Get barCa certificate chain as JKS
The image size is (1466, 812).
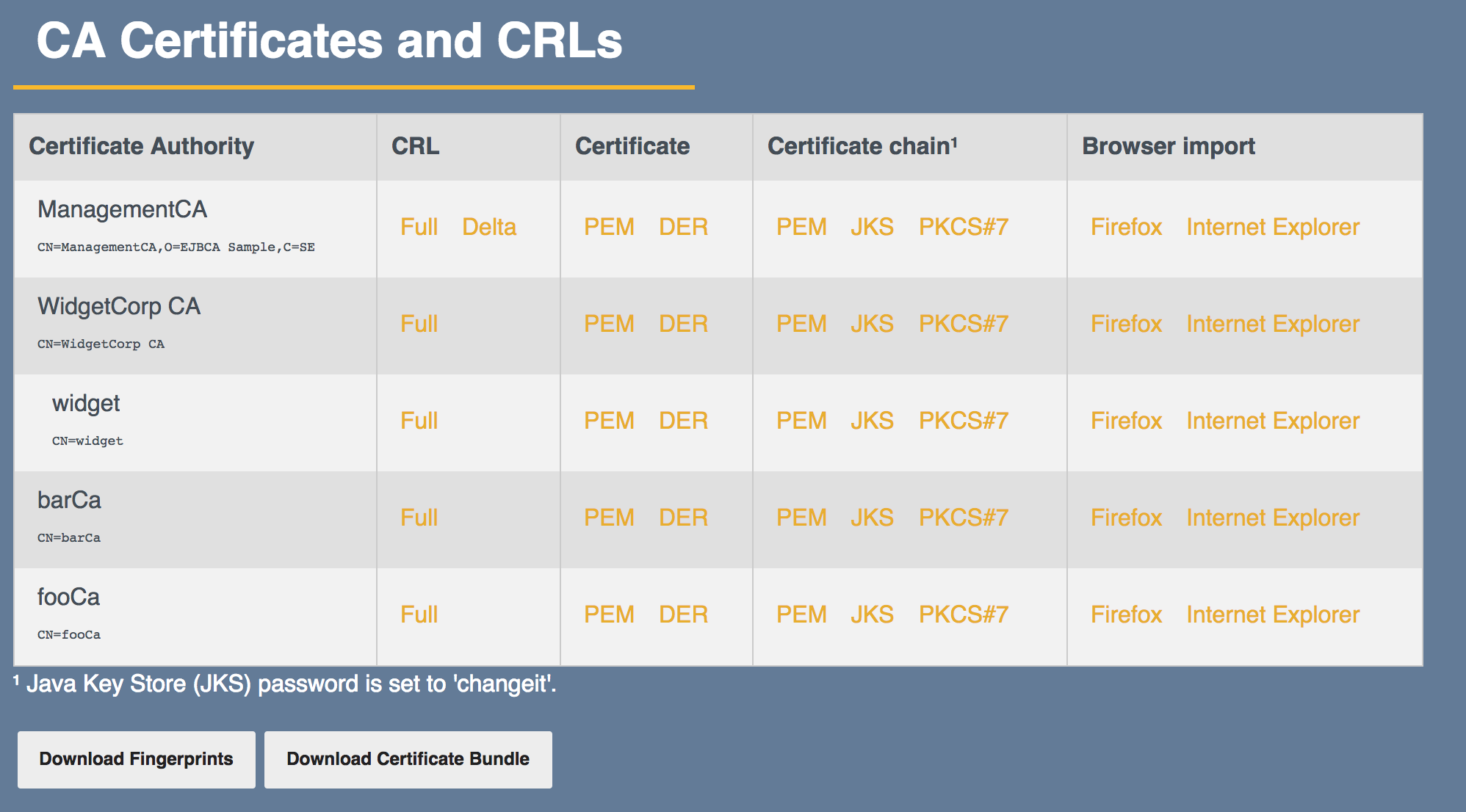pos(872,518)
